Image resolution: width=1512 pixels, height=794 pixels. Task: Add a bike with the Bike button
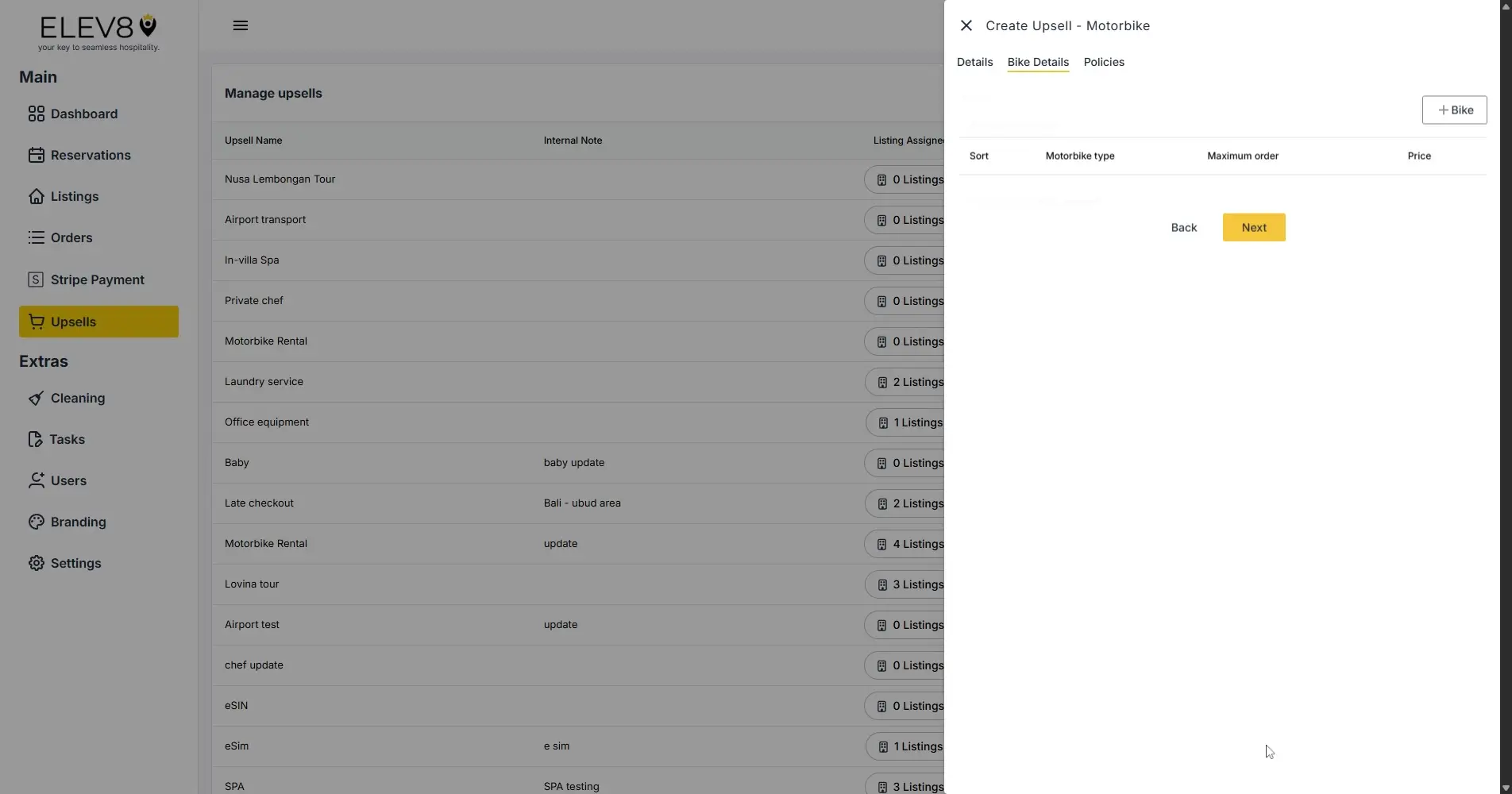pyautogui.click(x=1454, y=110)
